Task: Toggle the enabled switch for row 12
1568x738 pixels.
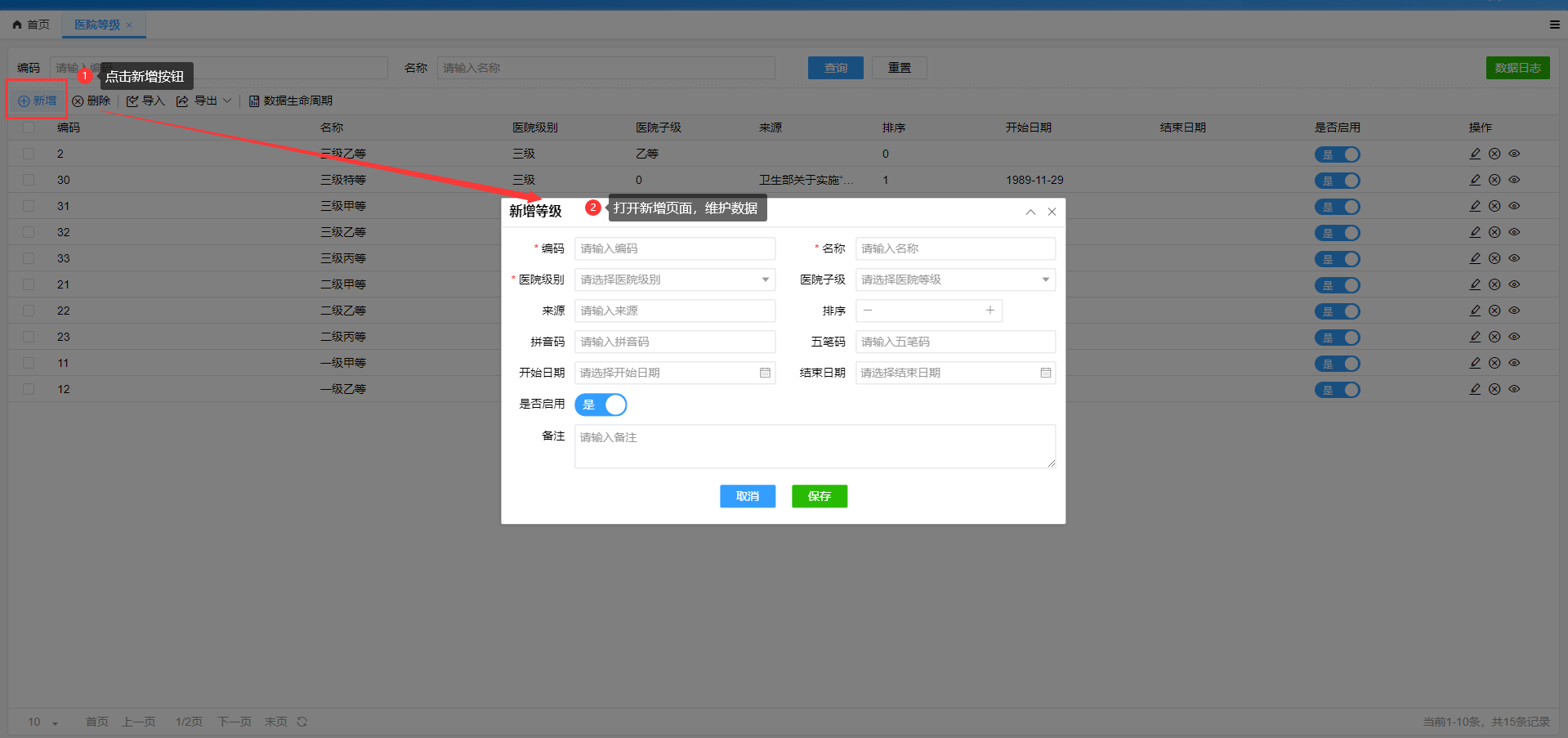Action: (x=1337, y=390)
